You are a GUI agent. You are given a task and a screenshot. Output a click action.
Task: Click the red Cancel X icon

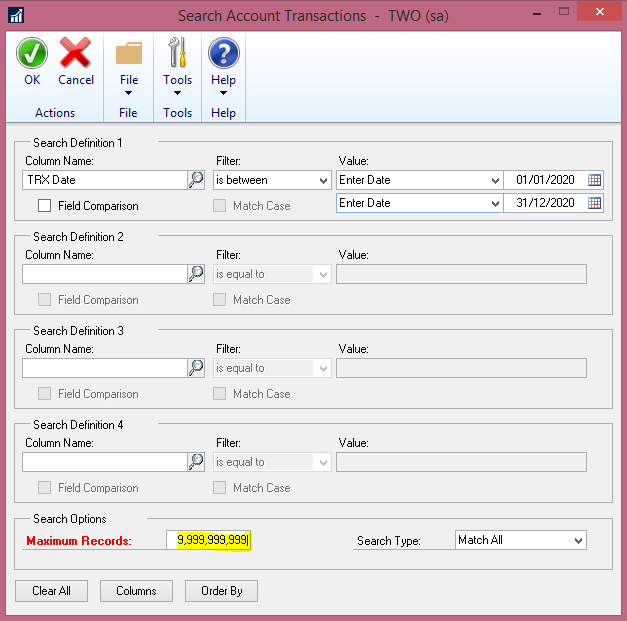click(x=75, y=52)
